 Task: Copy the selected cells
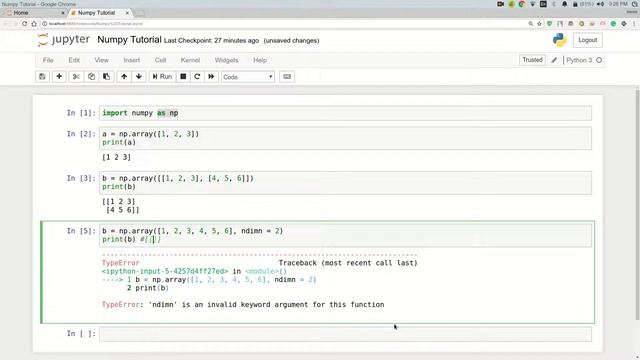91,77
